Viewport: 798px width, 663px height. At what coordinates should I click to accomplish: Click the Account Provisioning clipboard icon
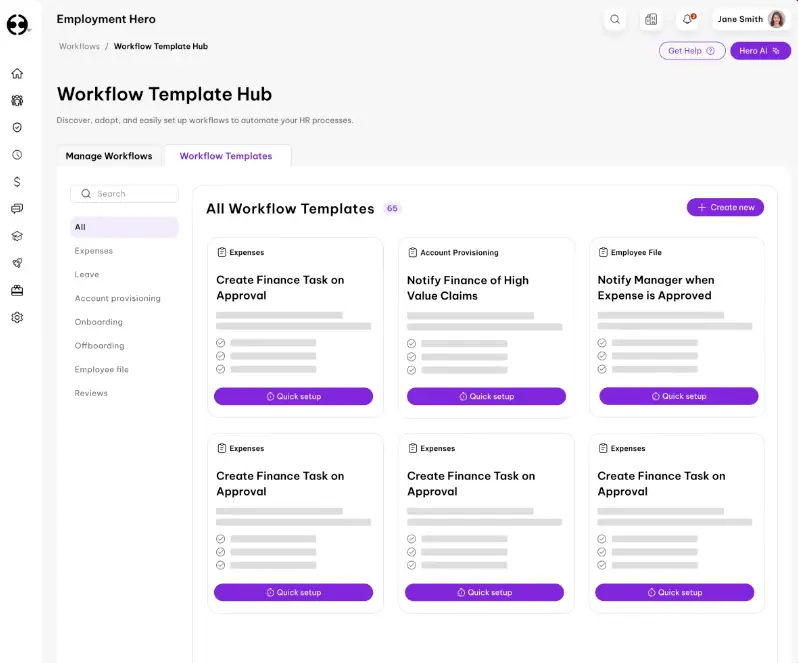pyautogui.click(x=413, y=252)
